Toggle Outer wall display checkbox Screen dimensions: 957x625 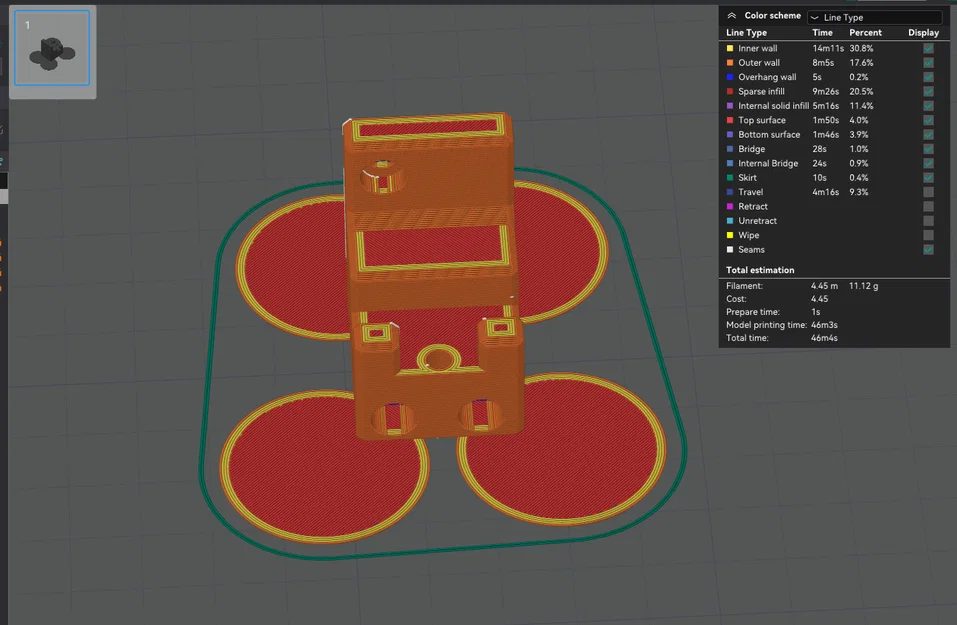[928, 62]
